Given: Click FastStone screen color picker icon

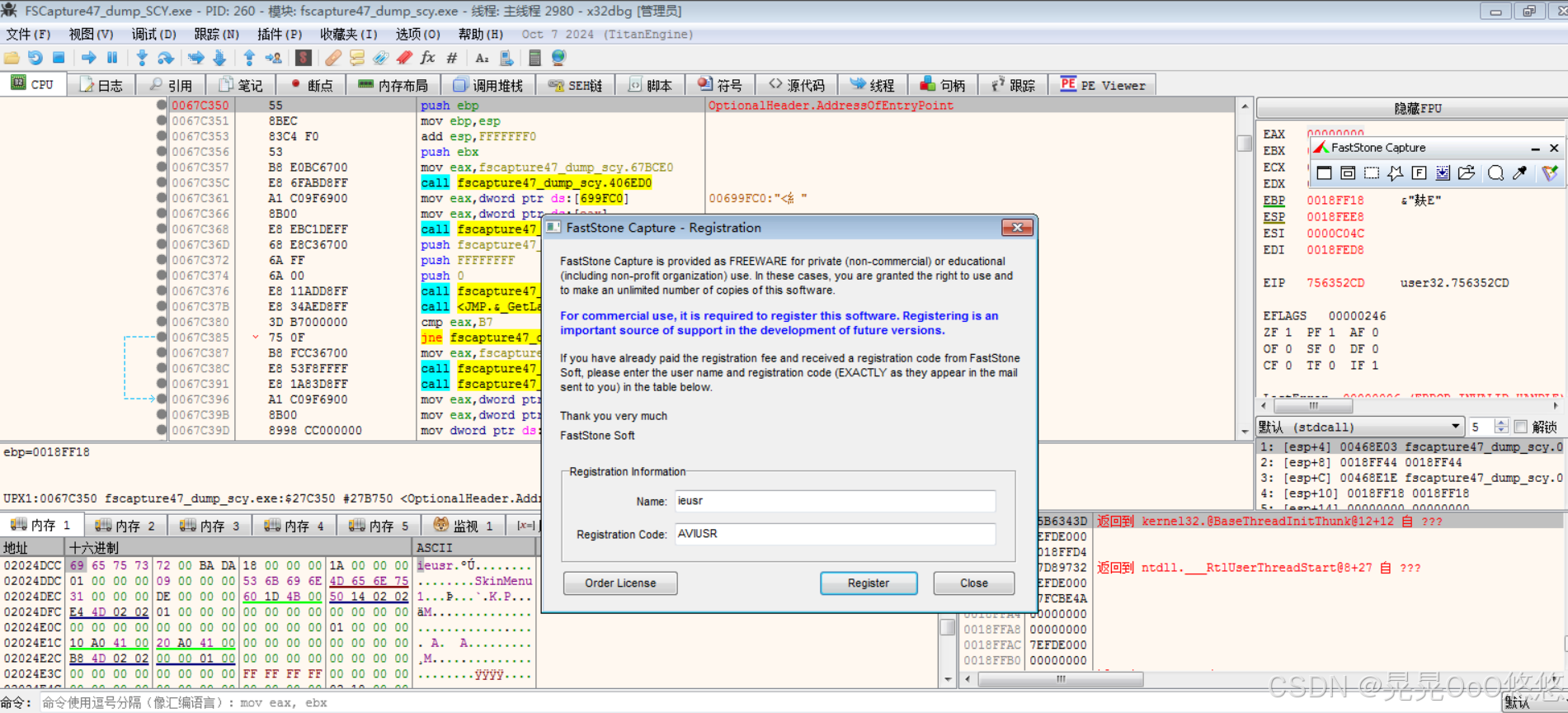Looking at the screenshot, I should coord(1519,172).
